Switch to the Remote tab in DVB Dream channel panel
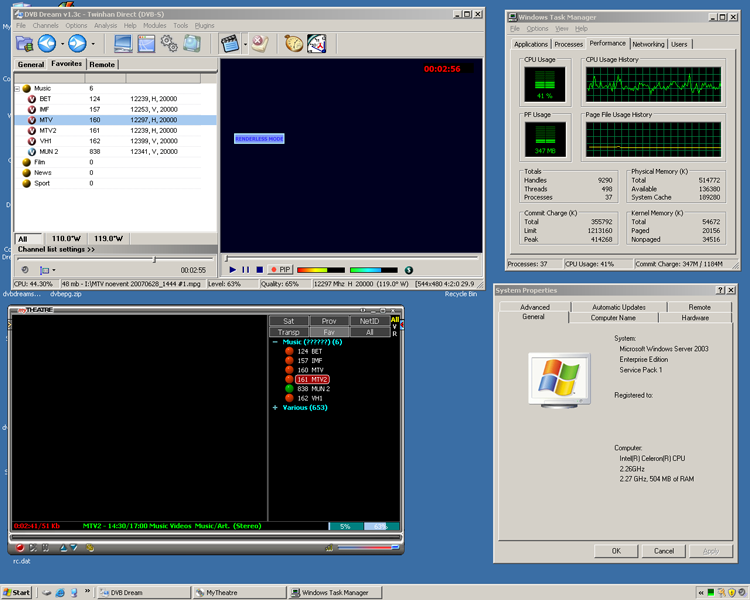 102,64
